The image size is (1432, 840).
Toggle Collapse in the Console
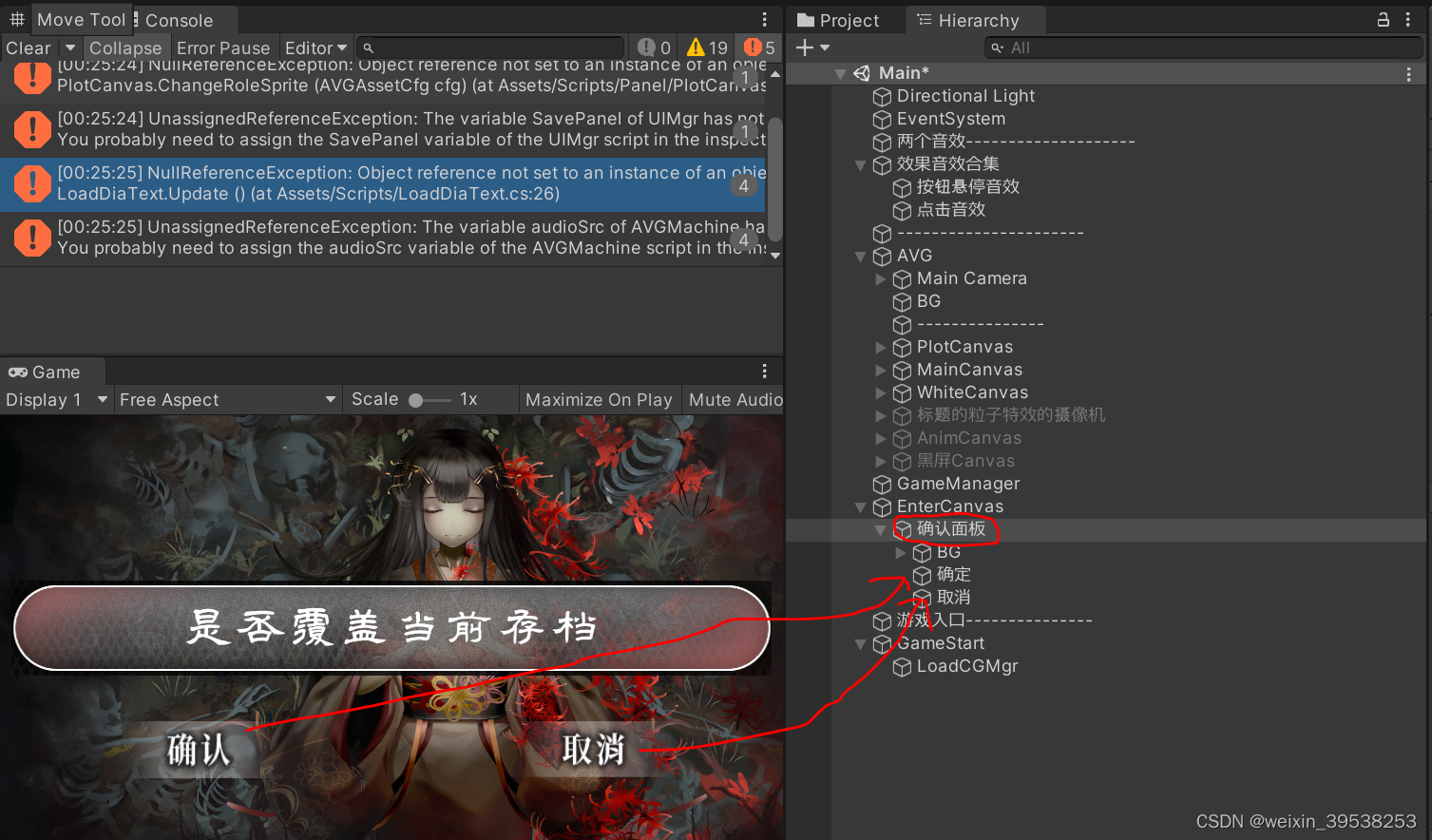125,48
